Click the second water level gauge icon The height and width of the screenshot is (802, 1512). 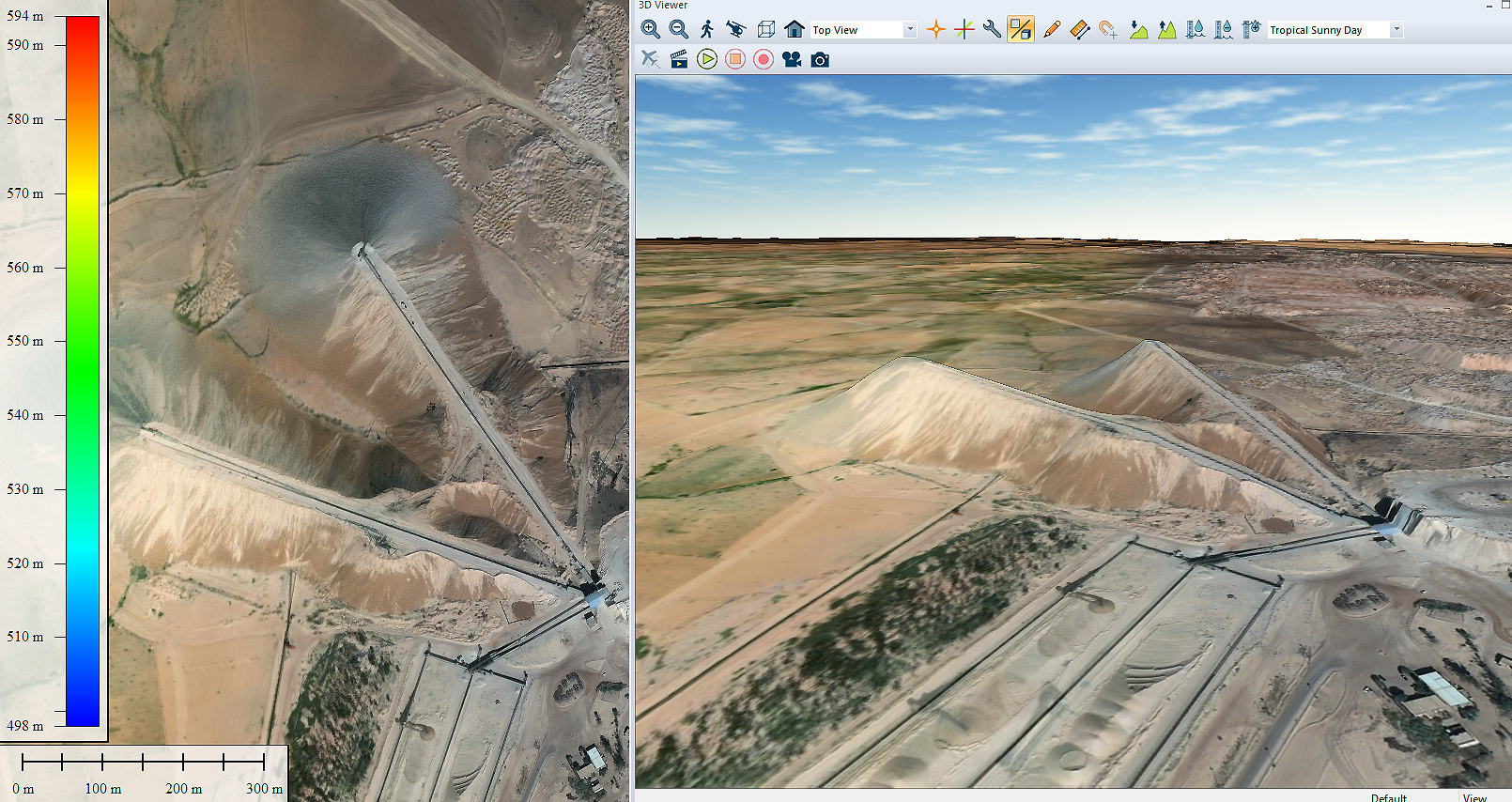(1223, 30)
